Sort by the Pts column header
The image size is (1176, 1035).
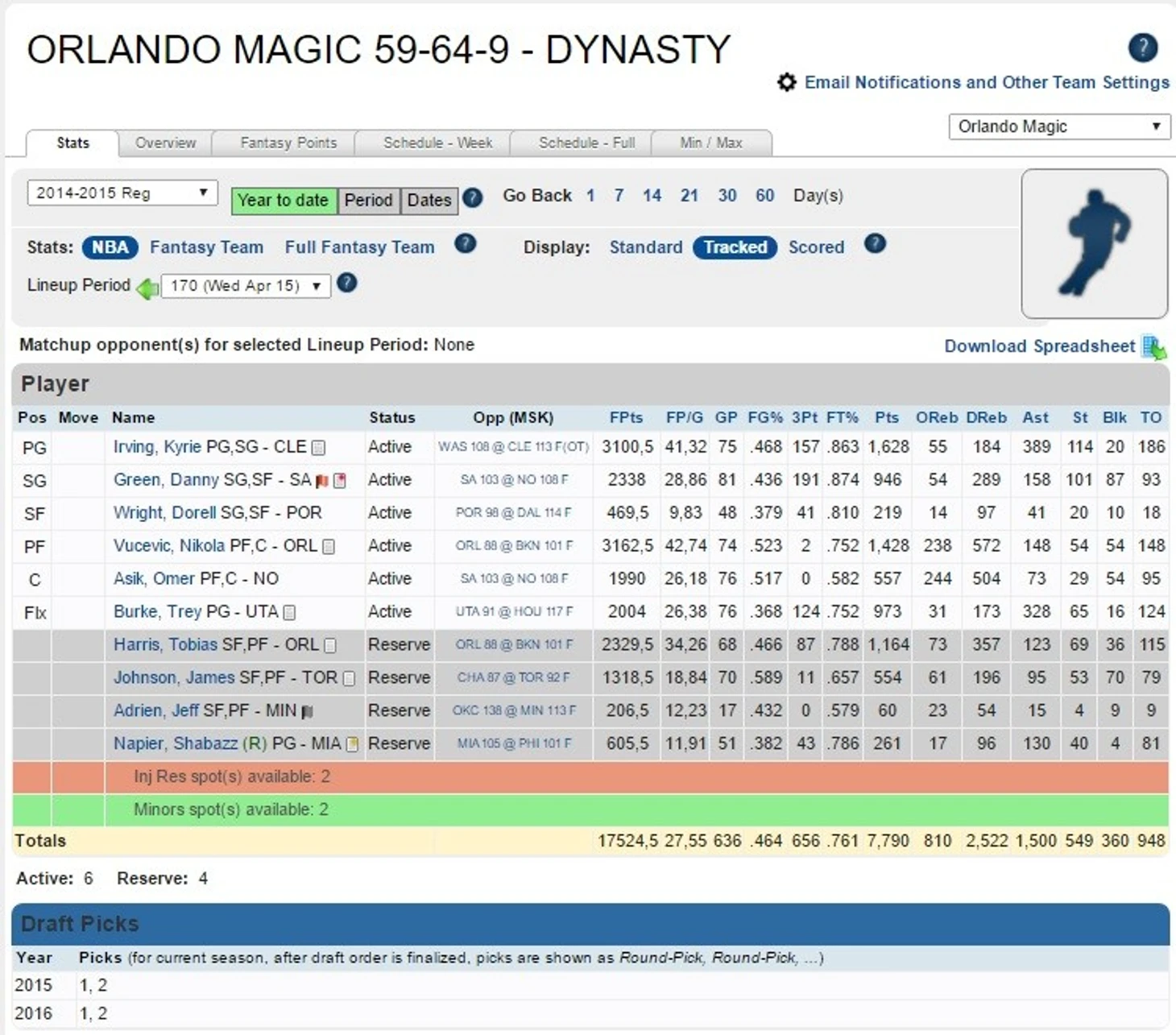[887, 417]
